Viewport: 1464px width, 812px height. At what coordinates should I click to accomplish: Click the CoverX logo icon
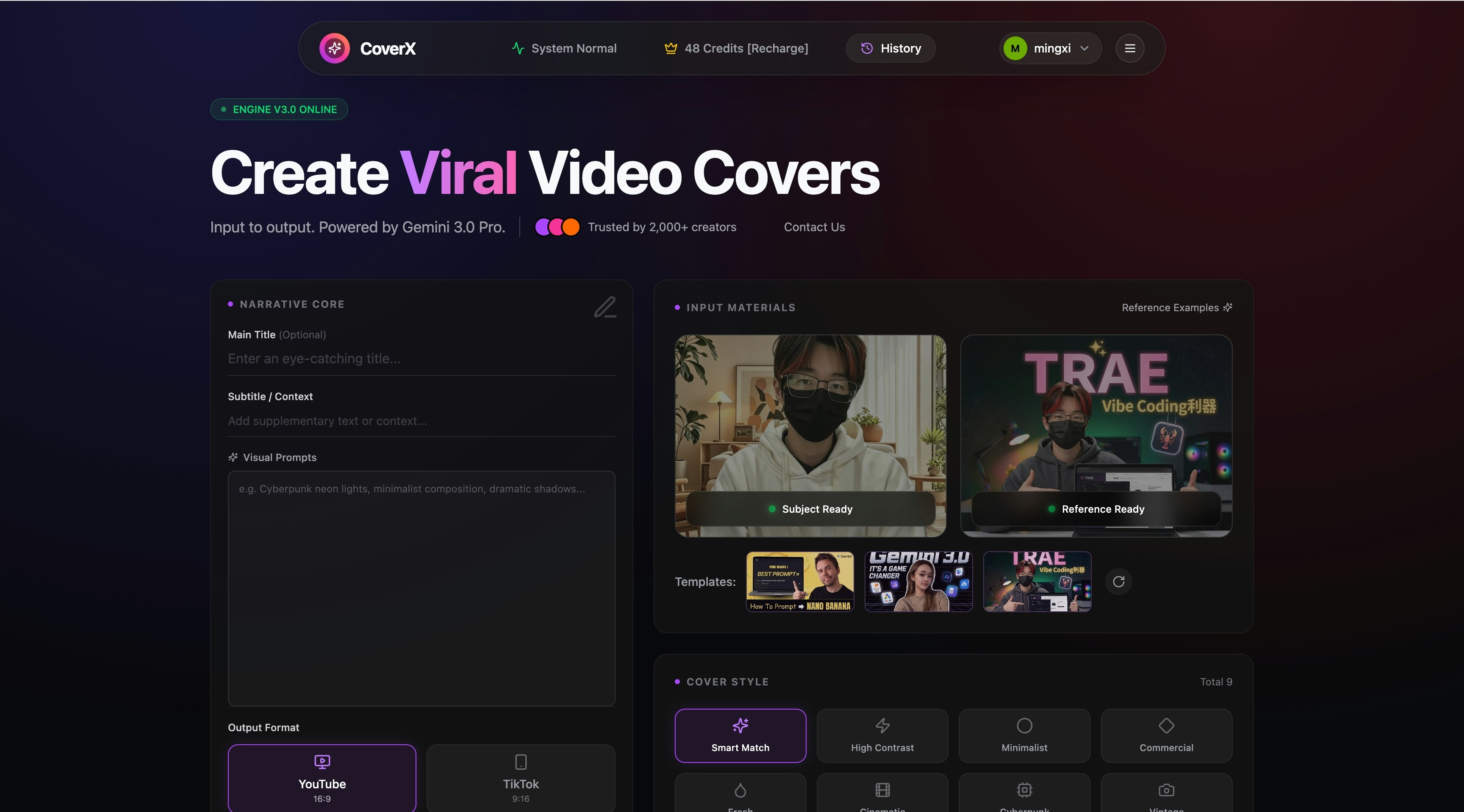334,48
